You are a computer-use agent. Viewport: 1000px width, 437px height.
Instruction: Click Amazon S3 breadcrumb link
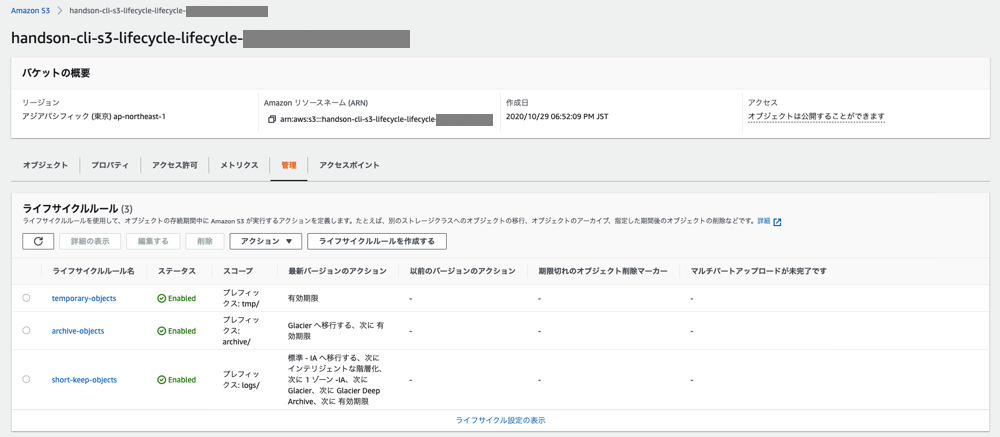[31, 10]
